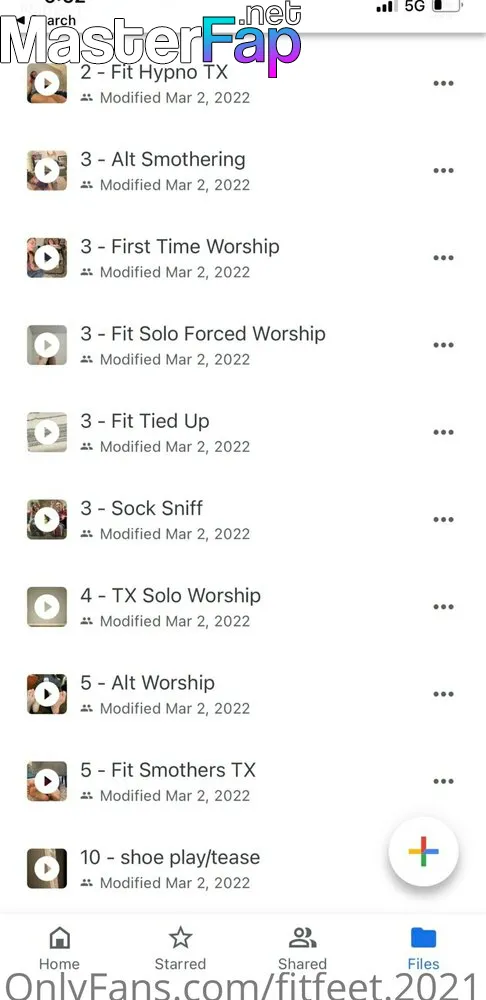486x1000 pixels.
Task: Open more options for Alt Worship file
Action: tap(443, 695)
